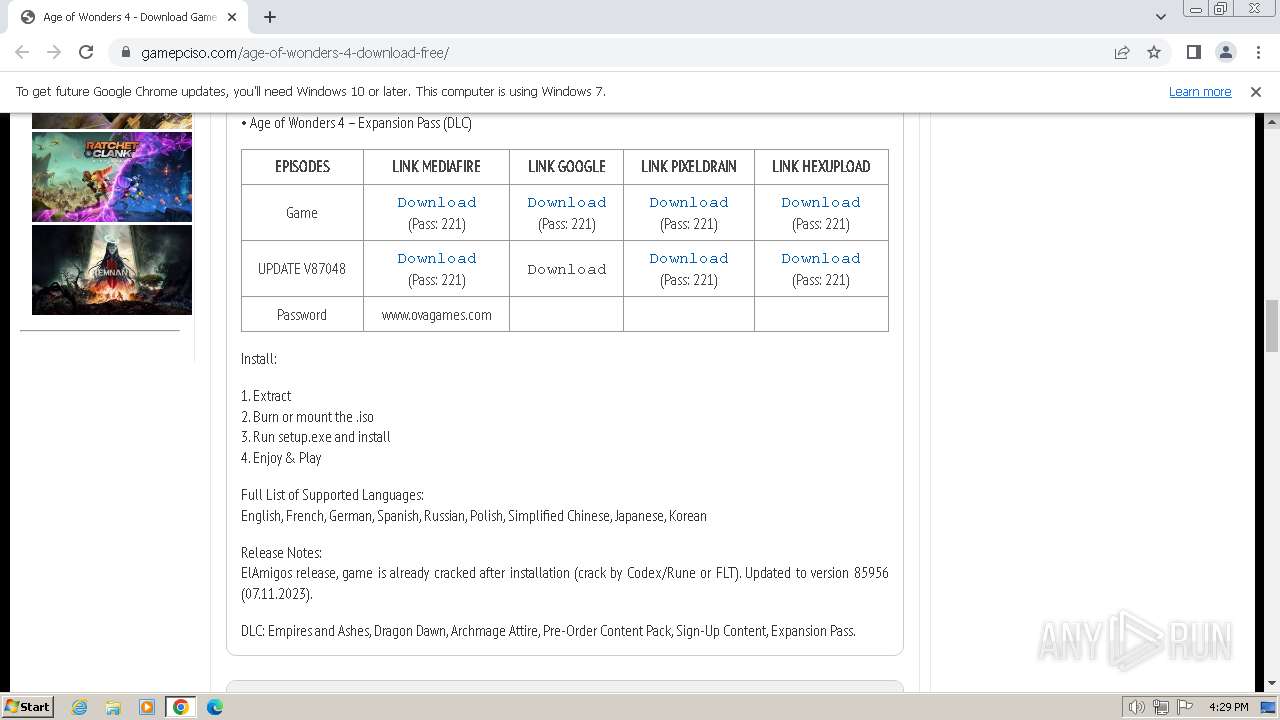Click the LINK MEDIAFIRE column header
The height and width of the screenshot is (720, 1280).
pos(437,167)
